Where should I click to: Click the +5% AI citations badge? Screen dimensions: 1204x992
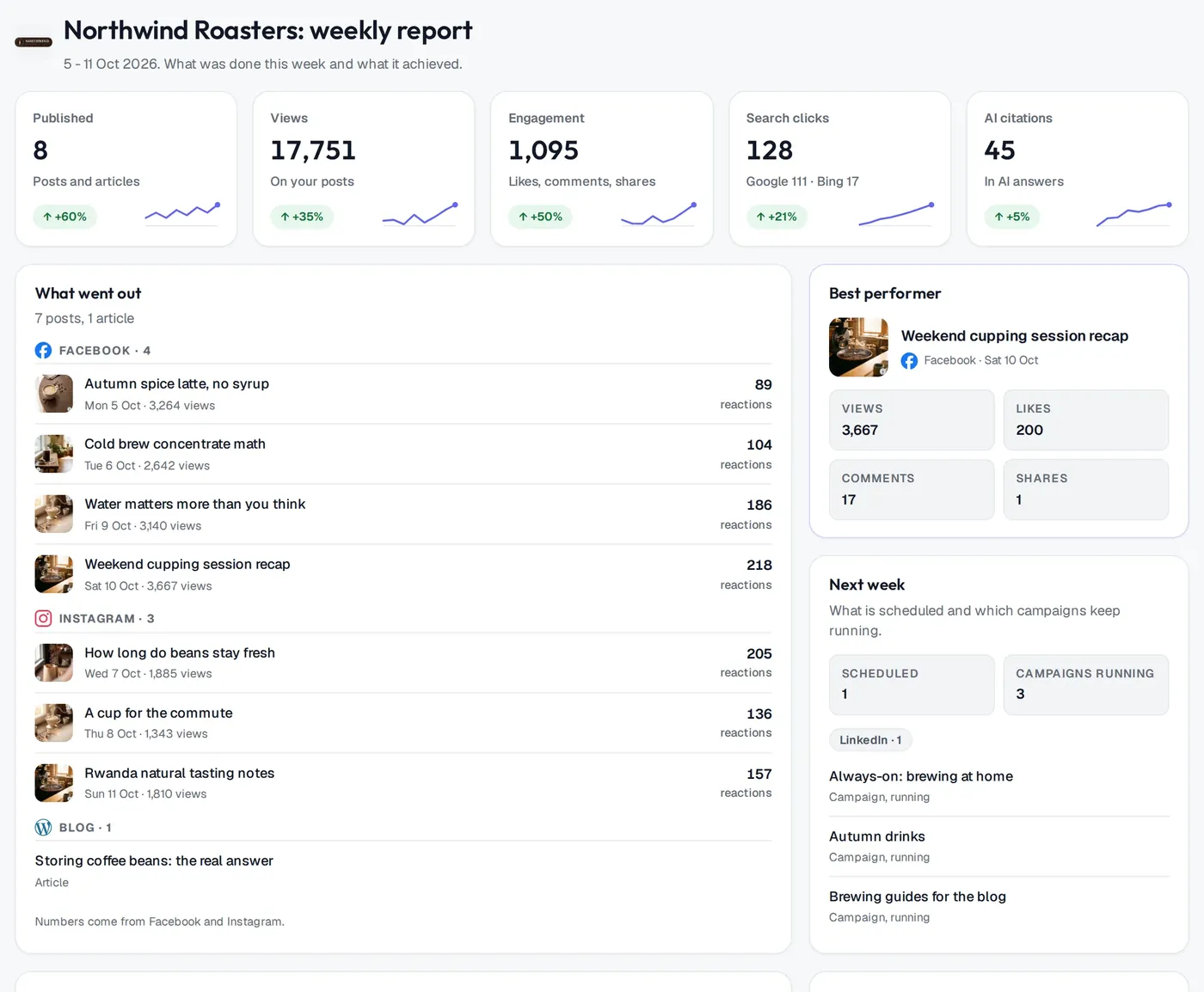click(1012, 217)
